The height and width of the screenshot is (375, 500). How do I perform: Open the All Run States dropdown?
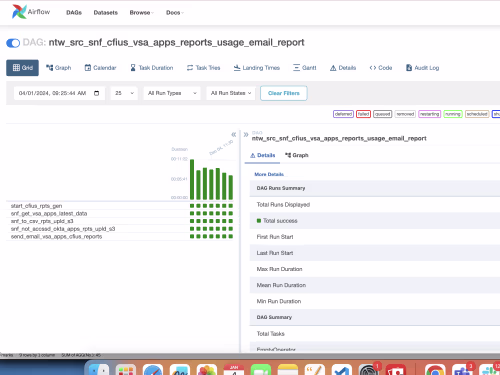pos(231,93)
